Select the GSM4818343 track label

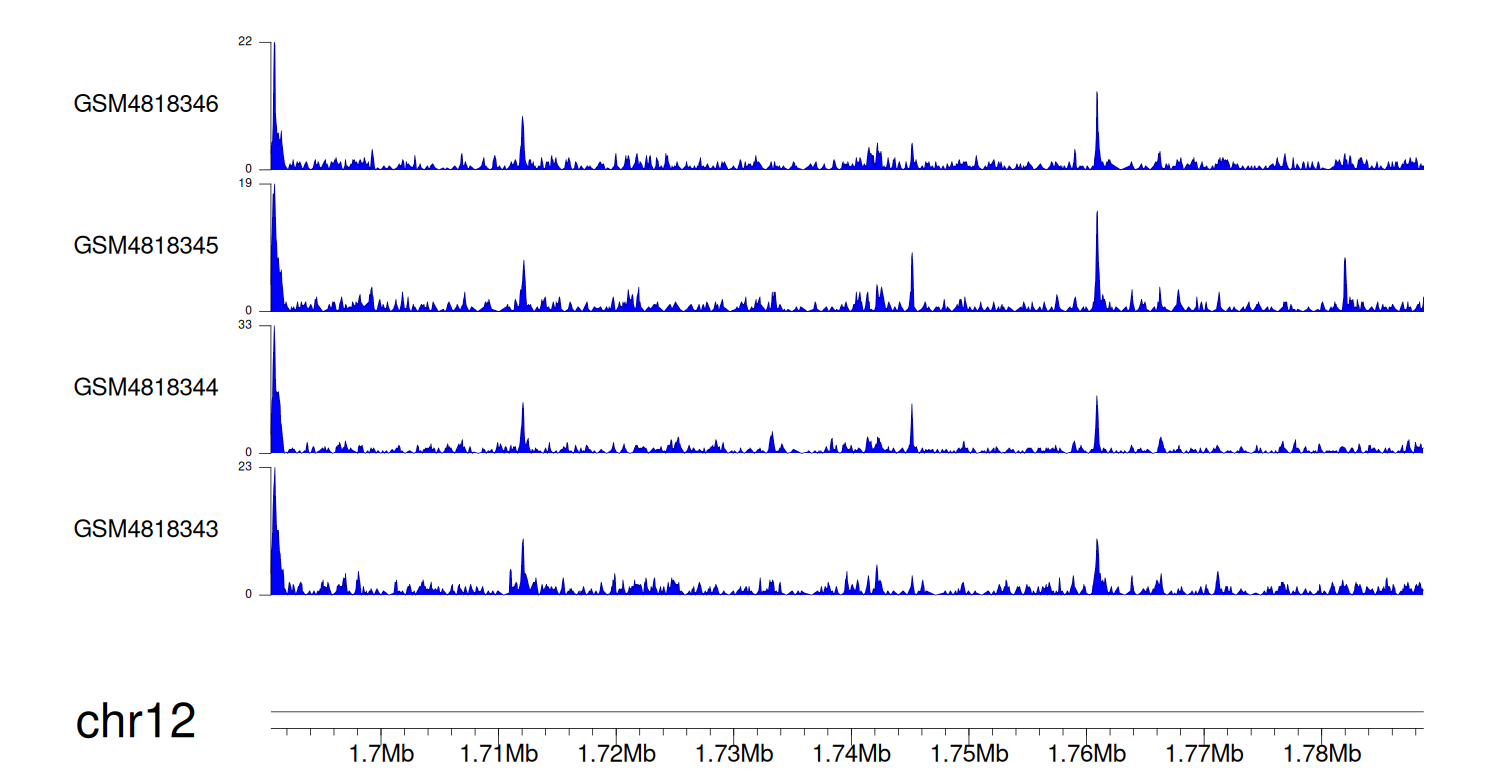point(146,529)
